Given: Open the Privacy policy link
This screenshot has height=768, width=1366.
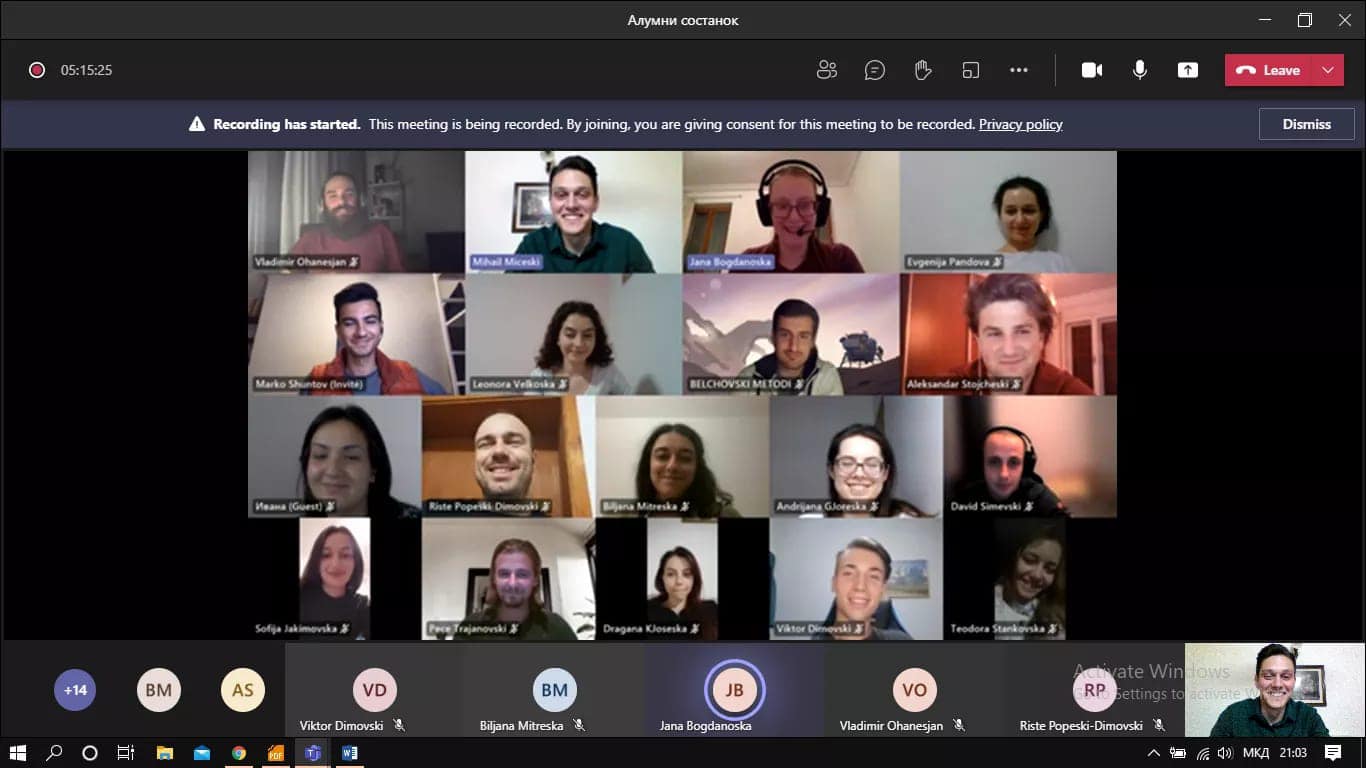Looking at the screenshot, I should pyautogui.click(x=1020, y=124).
